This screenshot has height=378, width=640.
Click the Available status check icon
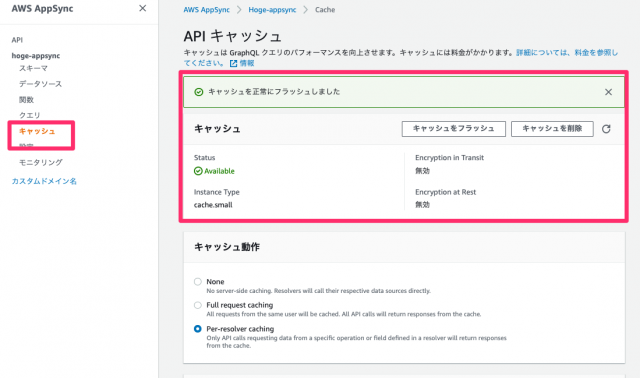pos(198,171)
